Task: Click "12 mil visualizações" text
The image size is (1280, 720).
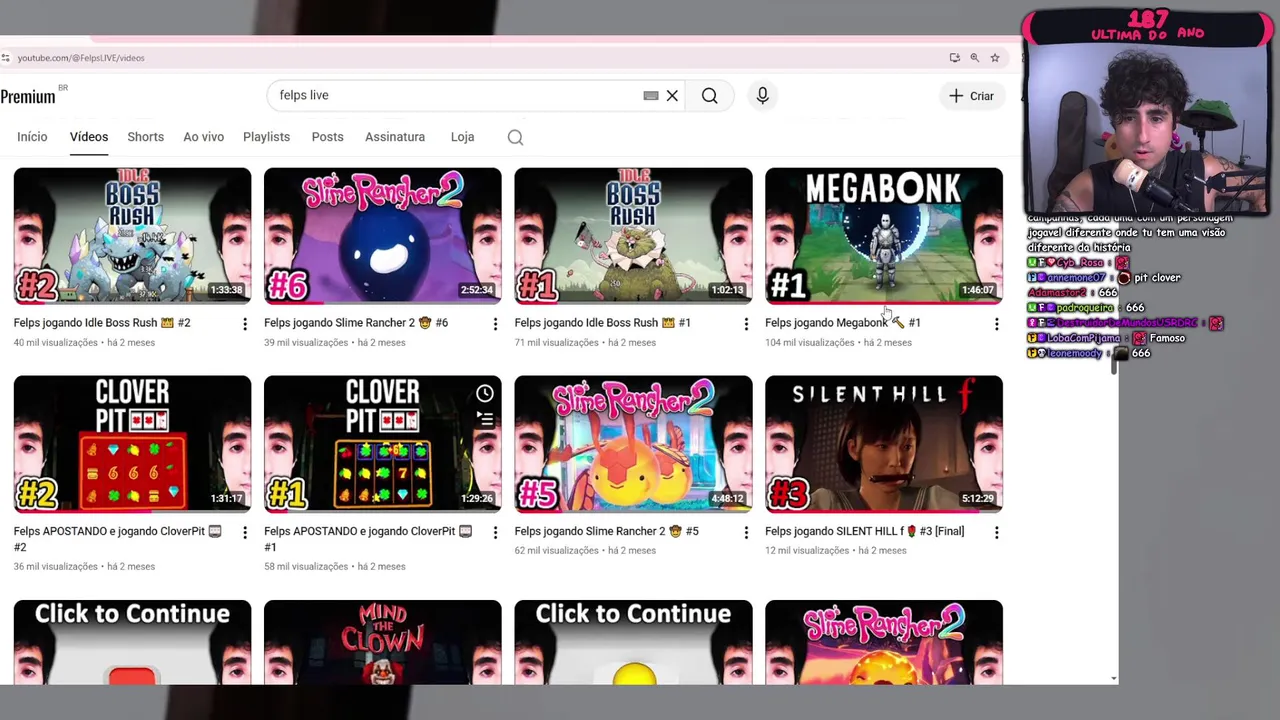Action: pos(807,551)
